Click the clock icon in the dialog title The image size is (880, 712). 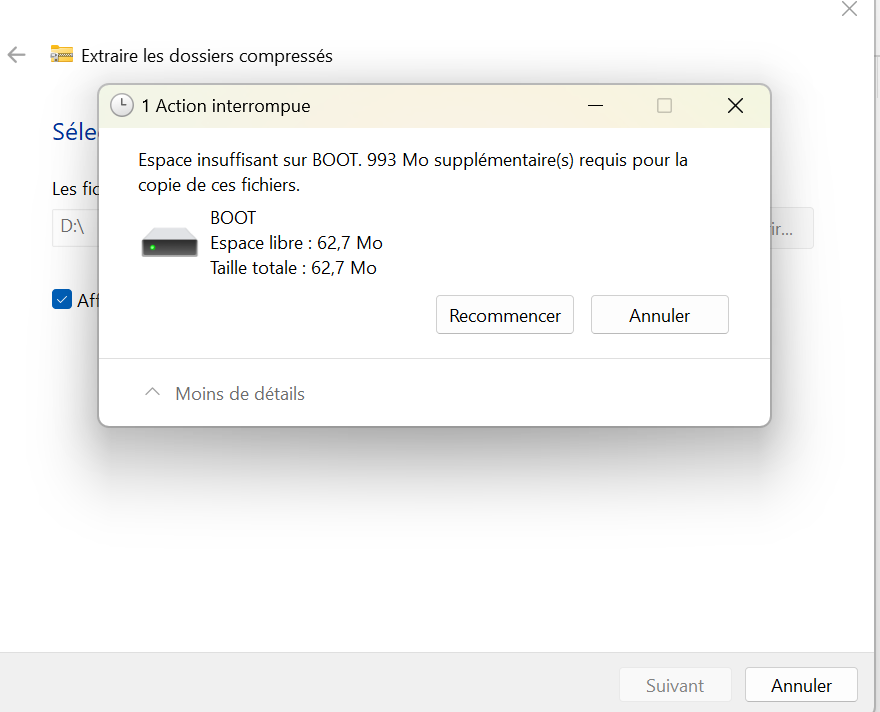tap(121, 105)
